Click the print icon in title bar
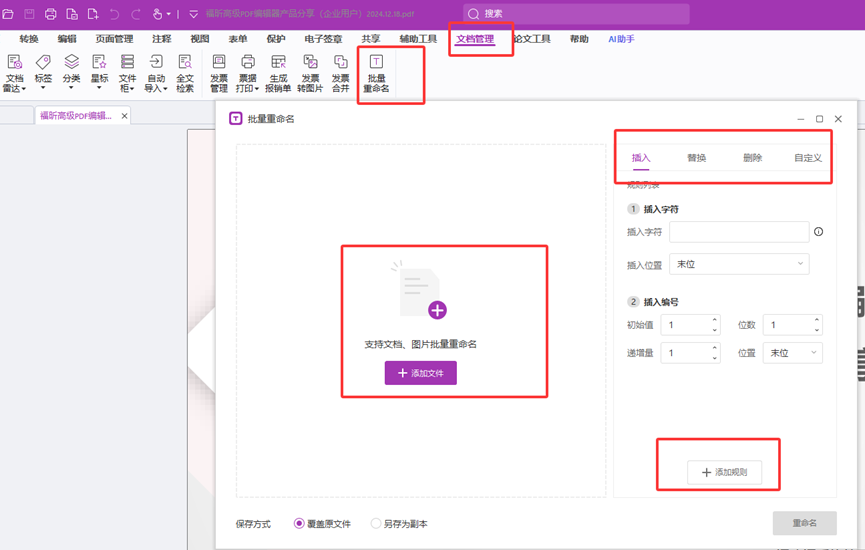The height and width of the screenshot is (550, 865). pyautogui.click(x=50, y=14)
